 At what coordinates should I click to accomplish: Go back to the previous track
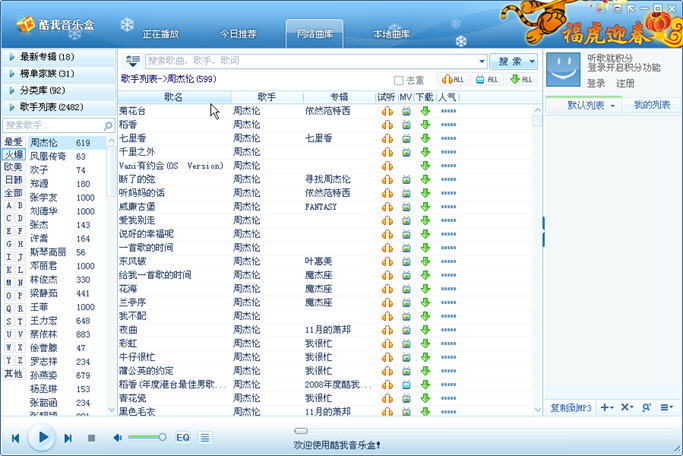coord(15,438)
